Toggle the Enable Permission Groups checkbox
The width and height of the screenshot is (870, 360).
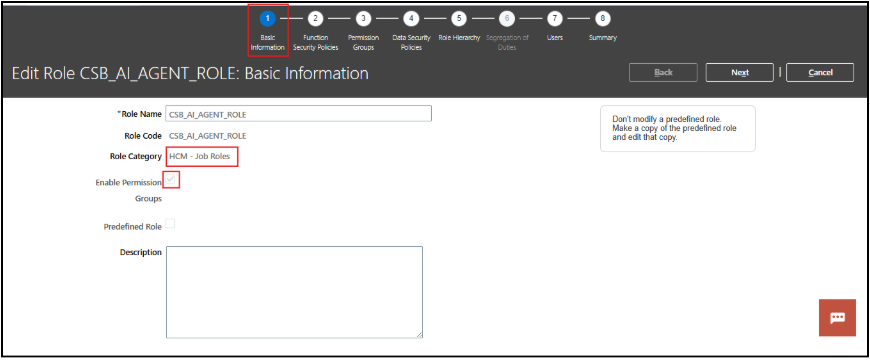point(171,180)
